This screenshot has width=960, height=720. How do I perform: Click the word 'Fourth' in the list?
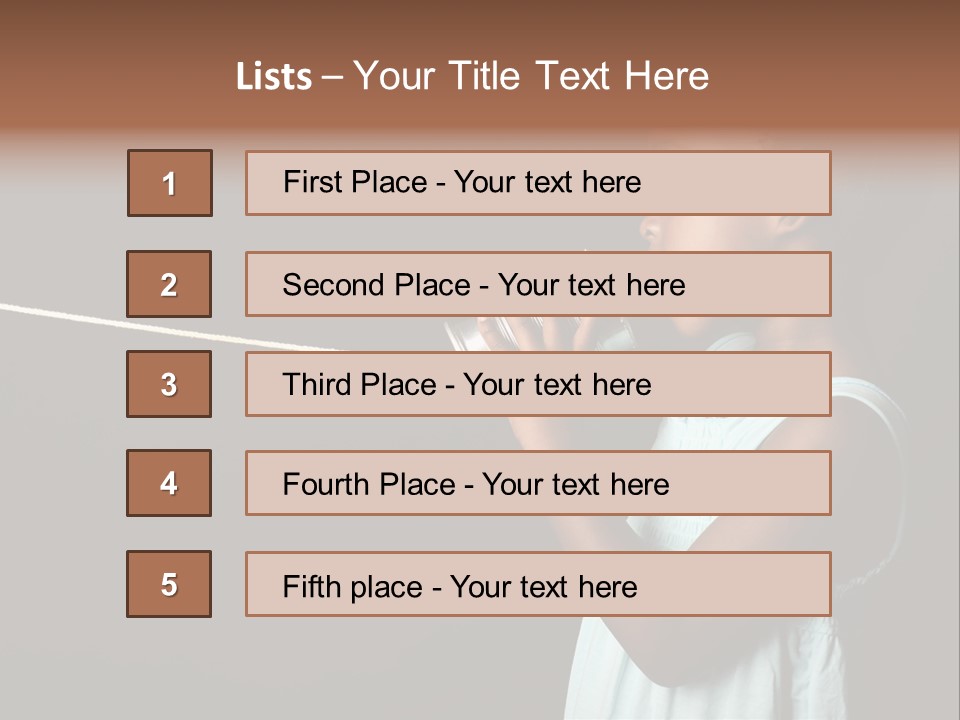coord(325,485)
